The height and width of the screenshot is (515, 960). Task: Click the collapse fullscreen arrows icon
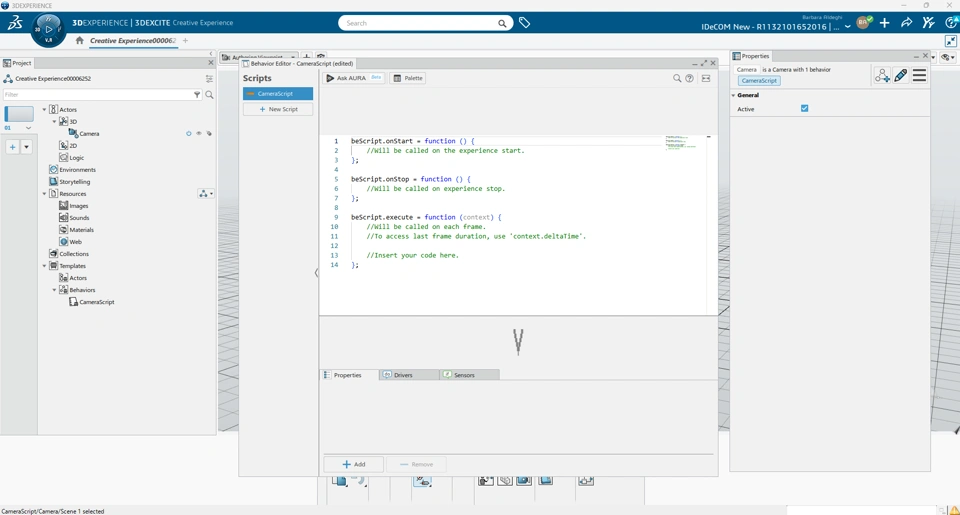(x=951, y=41)
